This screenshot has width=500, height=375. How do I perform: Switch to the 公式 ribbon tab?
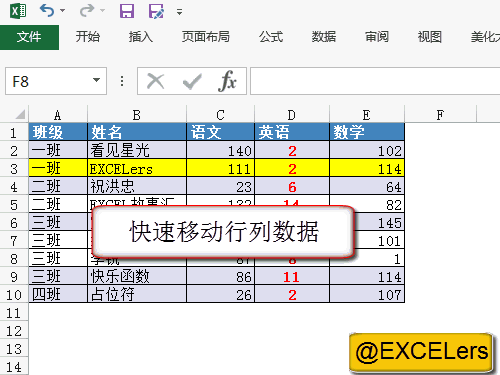coord(271,37)
